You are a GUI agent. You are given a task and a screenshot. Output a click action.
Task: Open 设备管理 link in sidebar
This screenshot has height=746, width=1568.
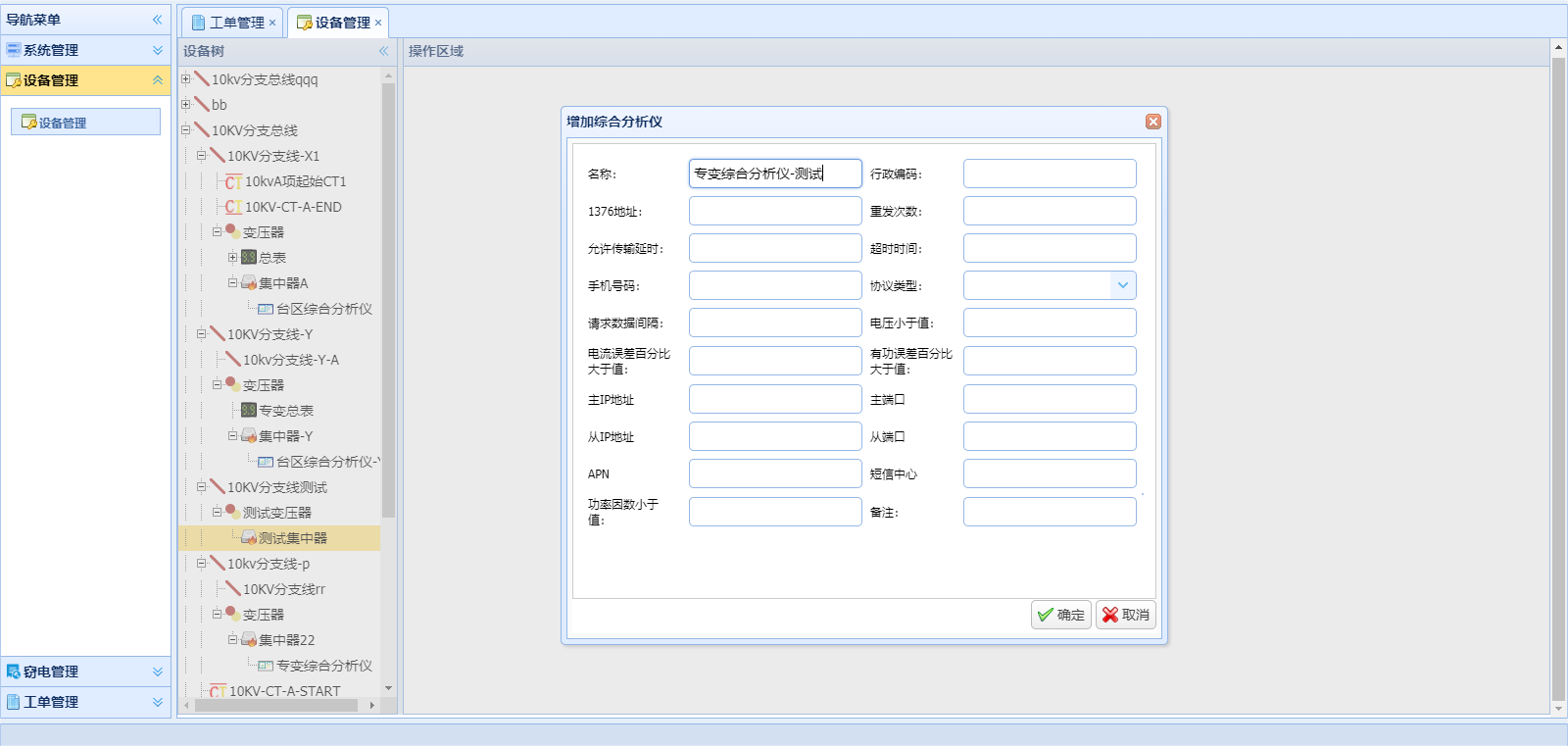pos(85,122)
